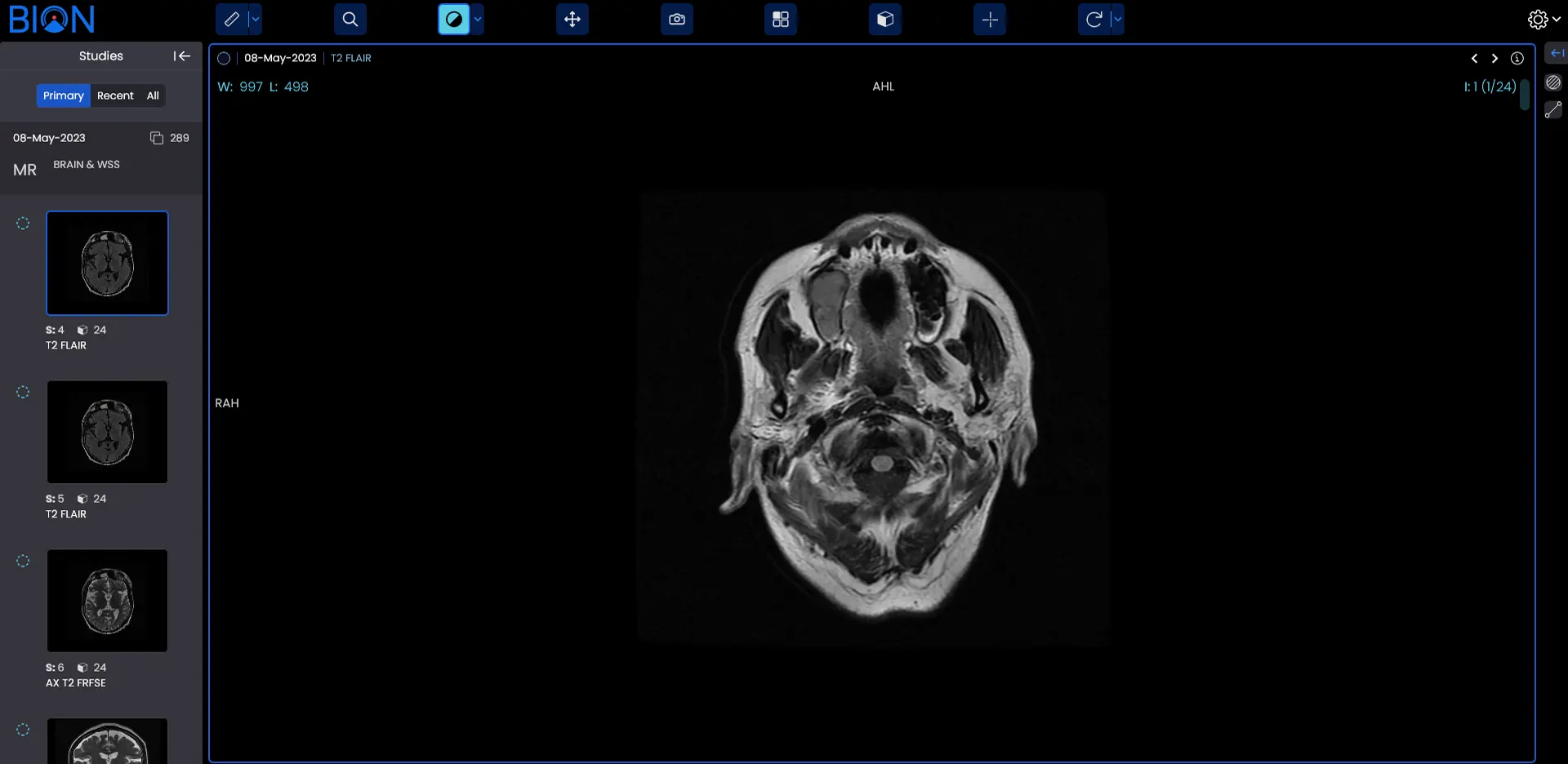The height and width of the screenshot is (764, 1568).
Task: Toggle selection circle for series 4
Action: pos(23,223)
